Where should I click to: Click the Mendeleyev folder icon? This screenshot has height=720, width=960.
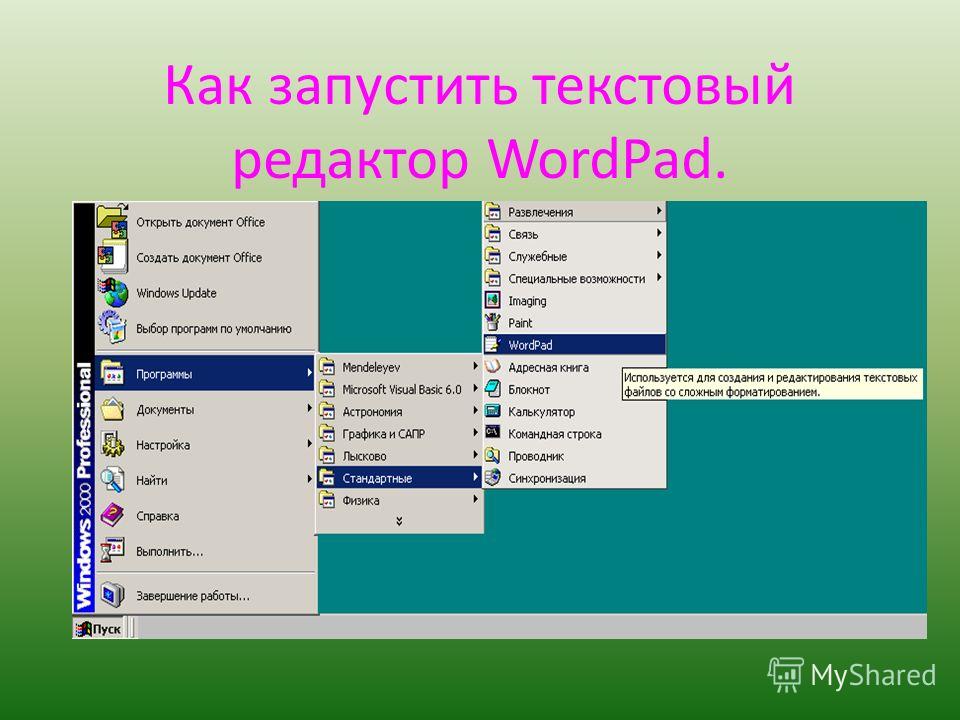(328, 366)
